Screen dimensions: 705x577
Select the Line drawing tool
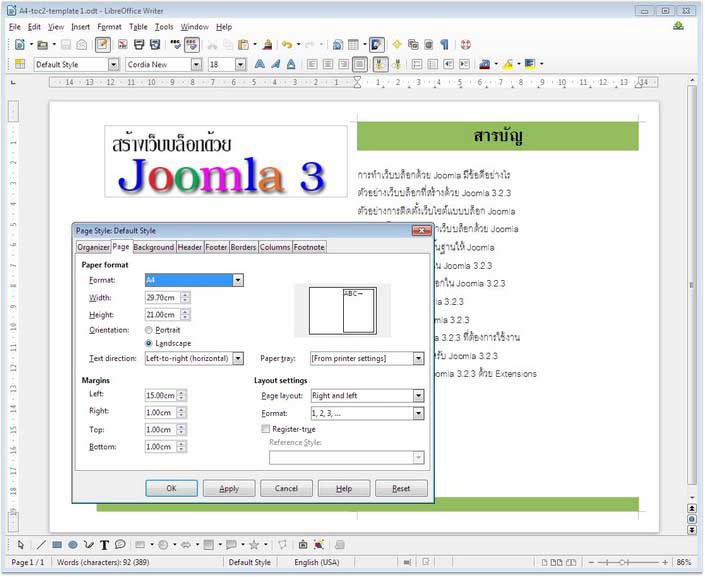click(41, 545)
